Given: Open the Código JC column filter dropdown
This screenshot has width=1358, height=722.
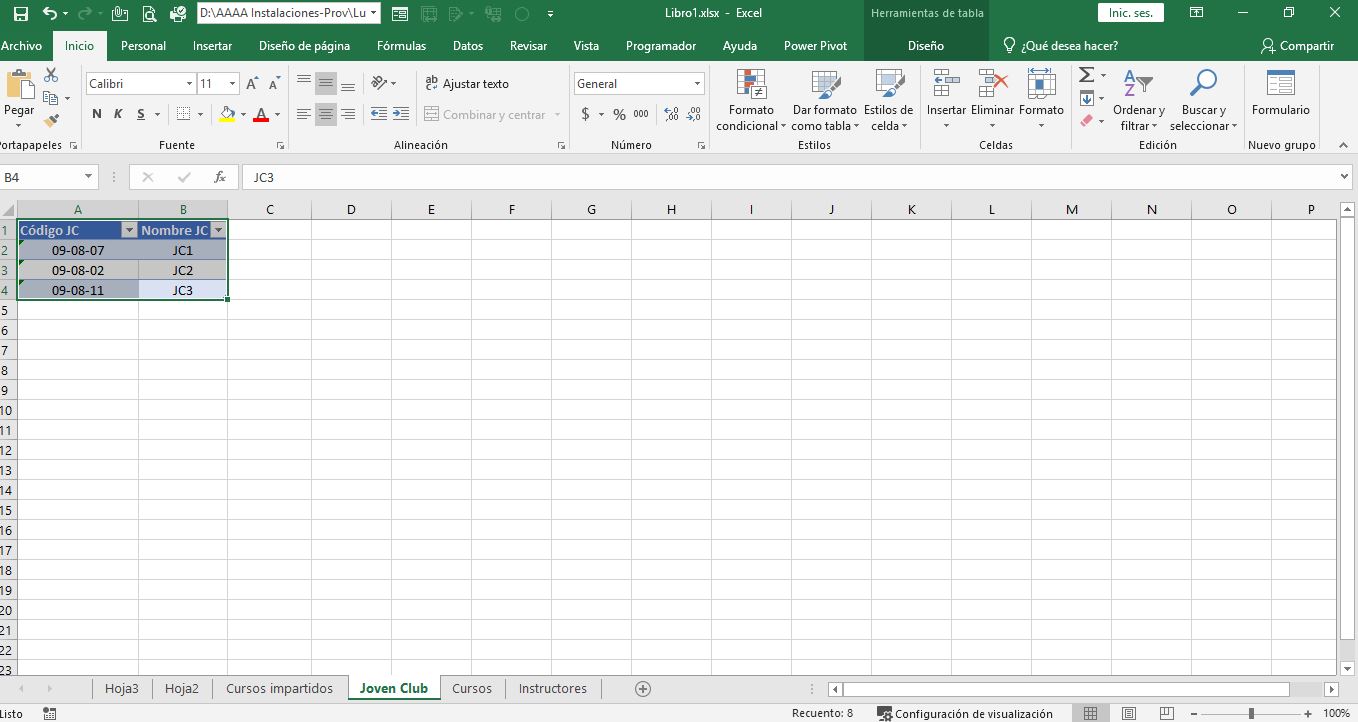Looking at the screenshot, I should click(128, 230).
